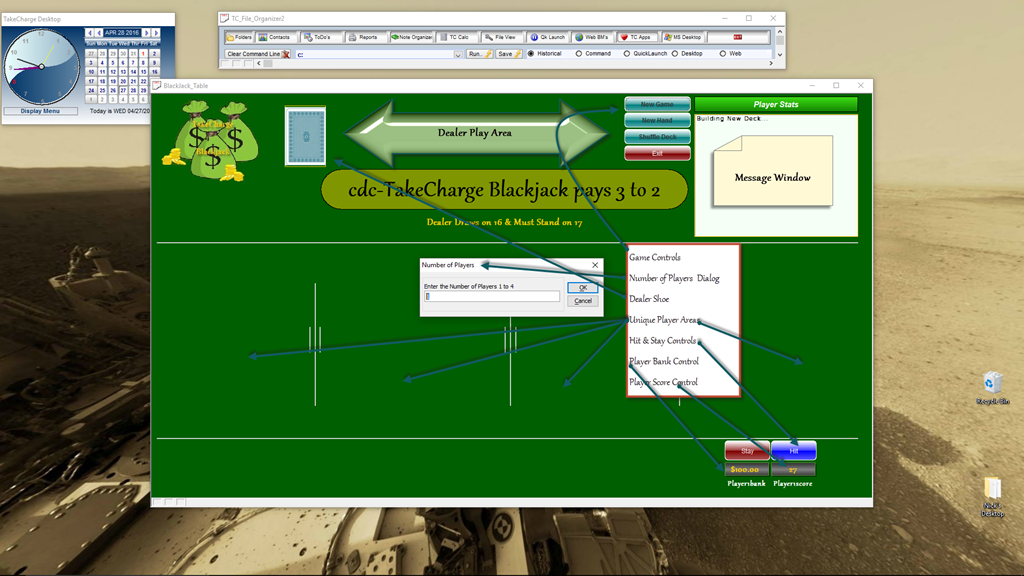Image resolution: width=1024 pixels, height=576 pixels.
Task: Click the Clear Command Line button
Action: [x=258, y=54]
